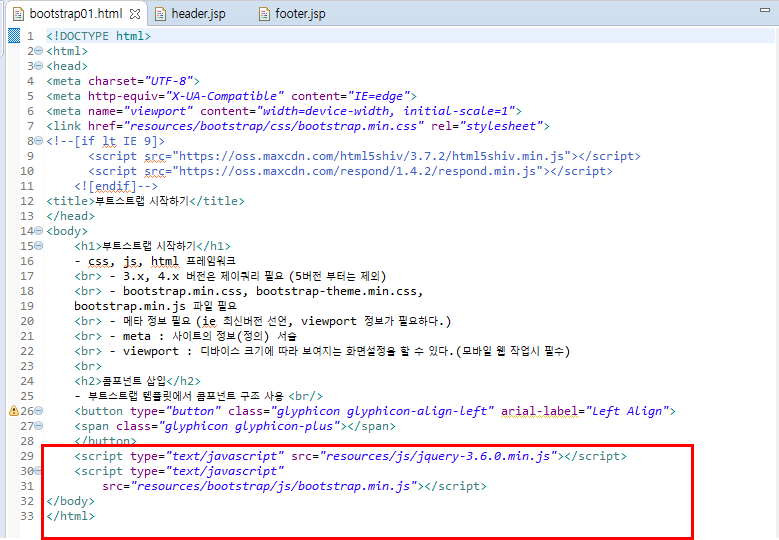Screen dimensions: 779x540
Task: Click line number 22 in the gutter
Action: pos(27,351)
